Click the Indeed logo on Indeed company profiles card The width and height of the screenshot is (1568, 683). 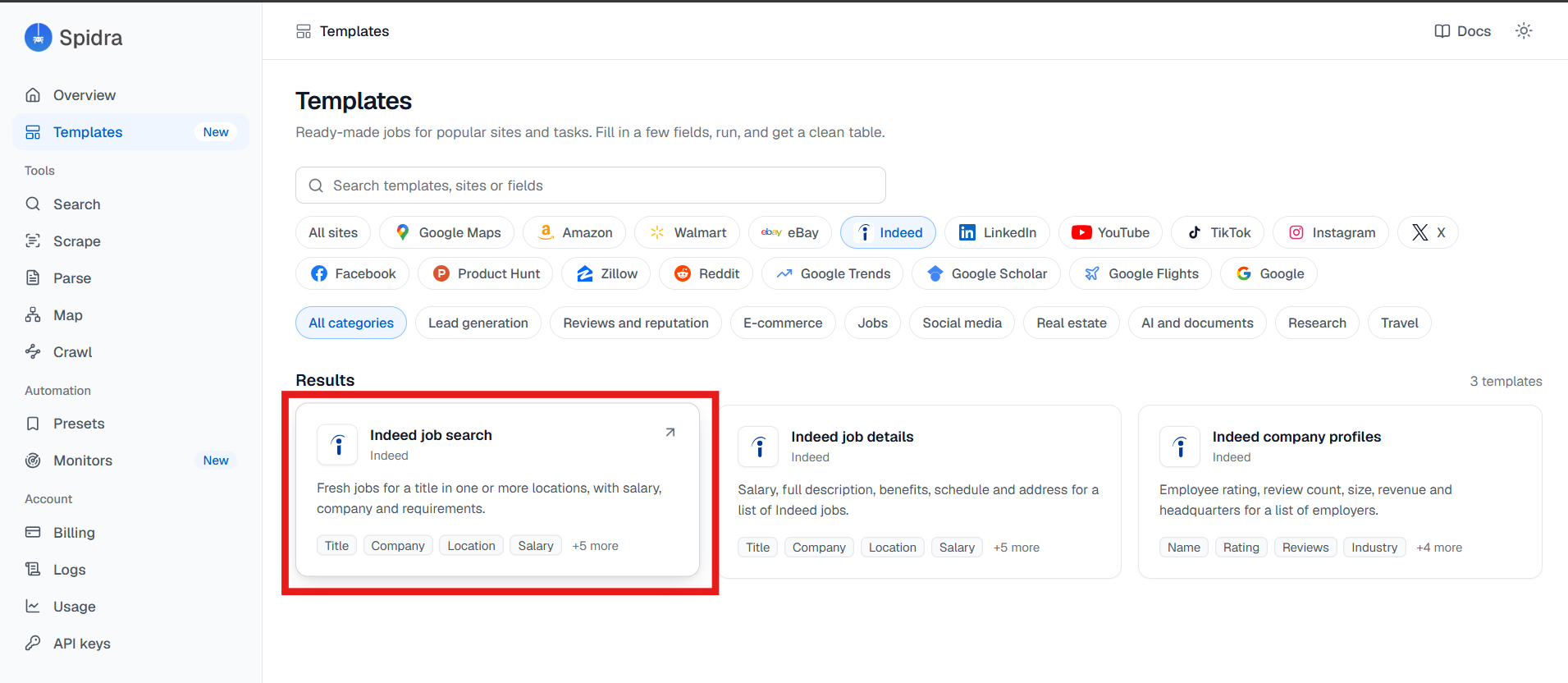pos(1180,447)
